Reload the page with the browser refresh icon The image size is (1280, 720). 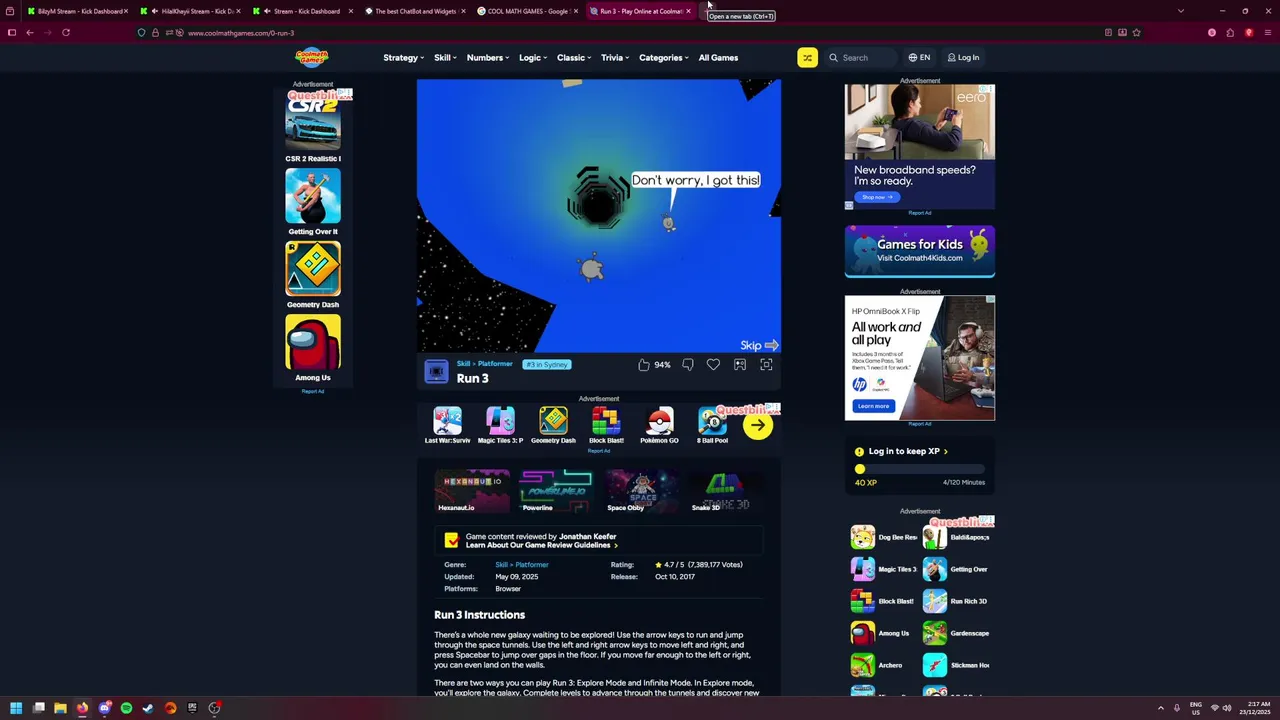pyautogui.click(x=66, y=33)
